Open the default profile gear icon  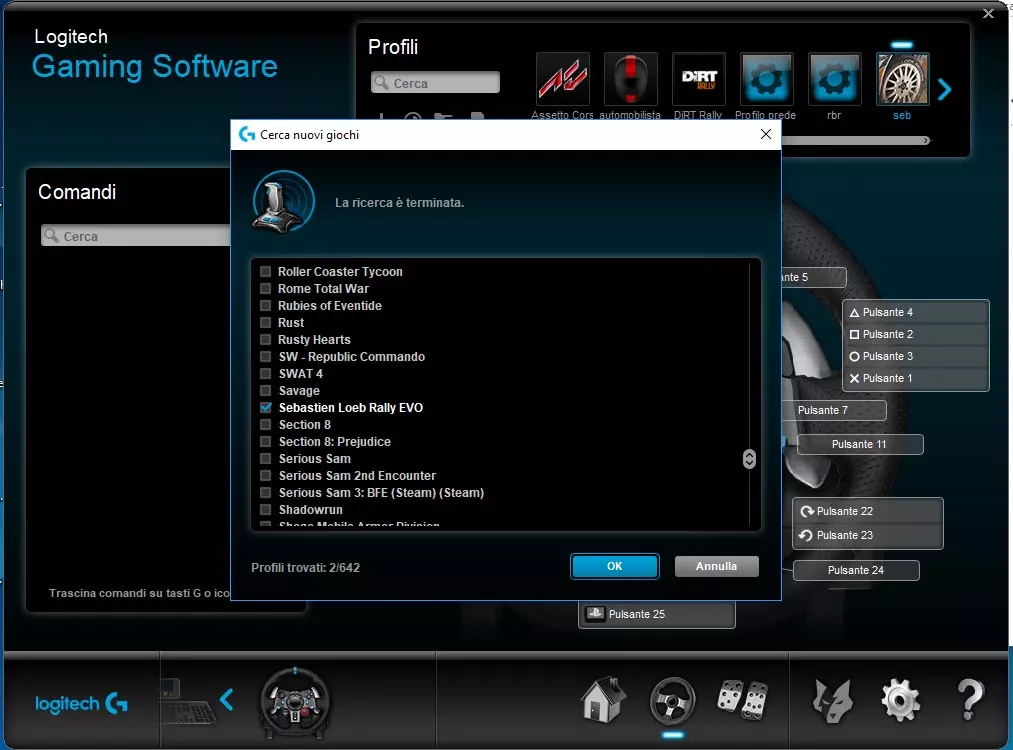click(766, 79)
